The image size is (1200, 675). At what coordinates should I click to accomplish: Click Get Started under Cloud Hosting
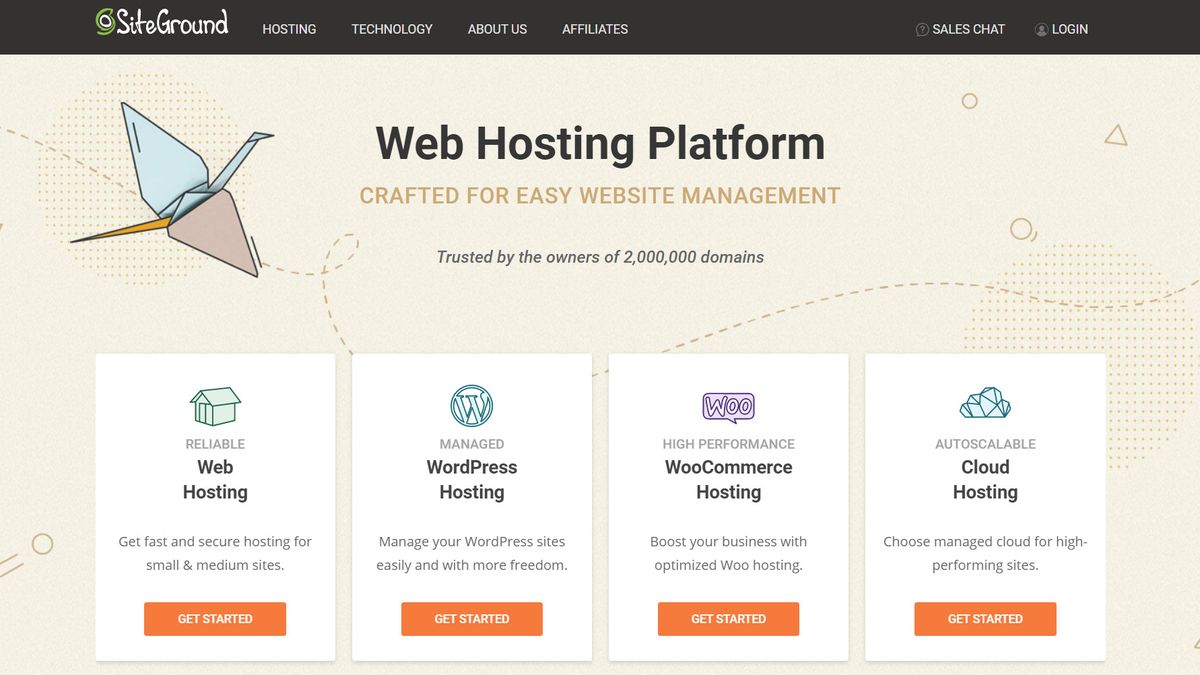point(985,619)
